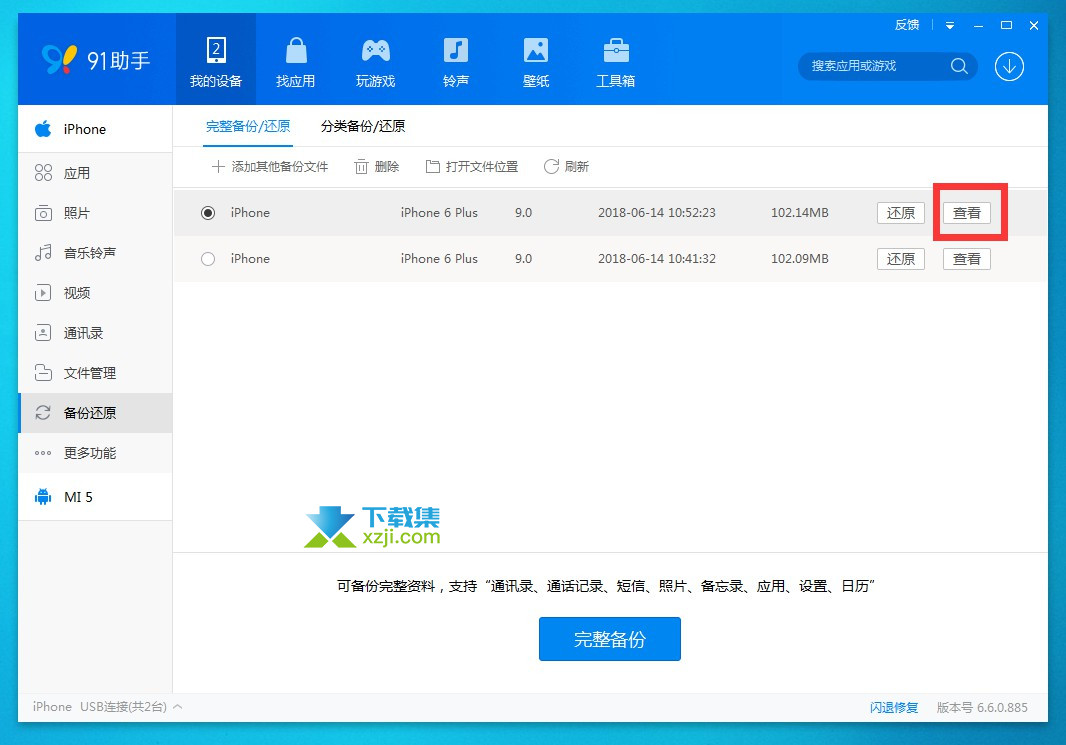
Task: Click the 102.14MB size text
Action: [x=800, y=213]
